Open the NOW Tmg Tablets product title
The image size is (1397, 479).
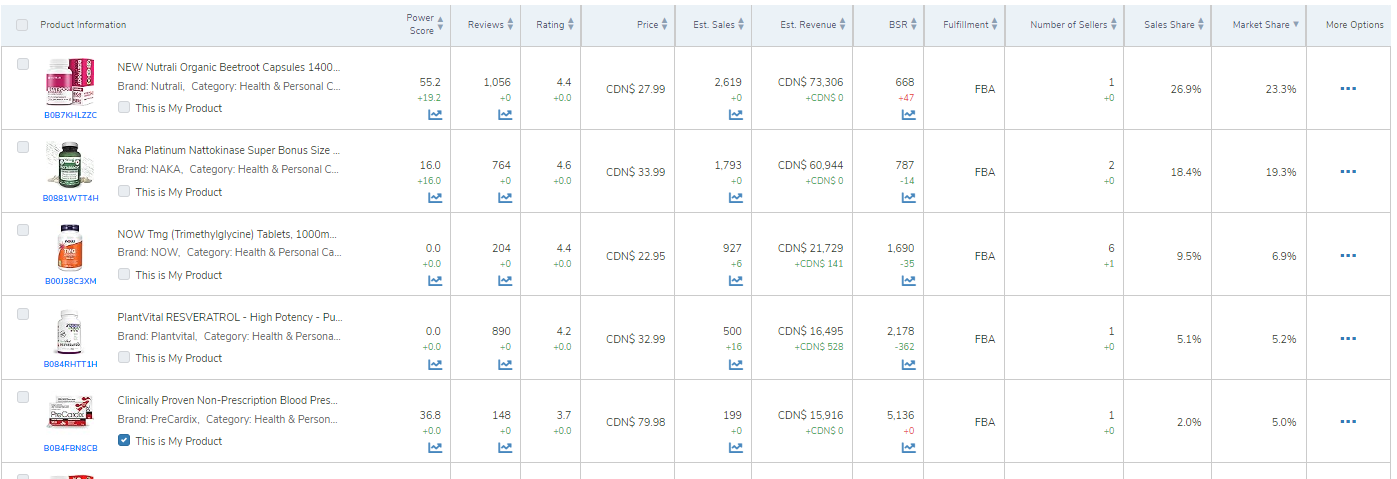coord(228,234)
